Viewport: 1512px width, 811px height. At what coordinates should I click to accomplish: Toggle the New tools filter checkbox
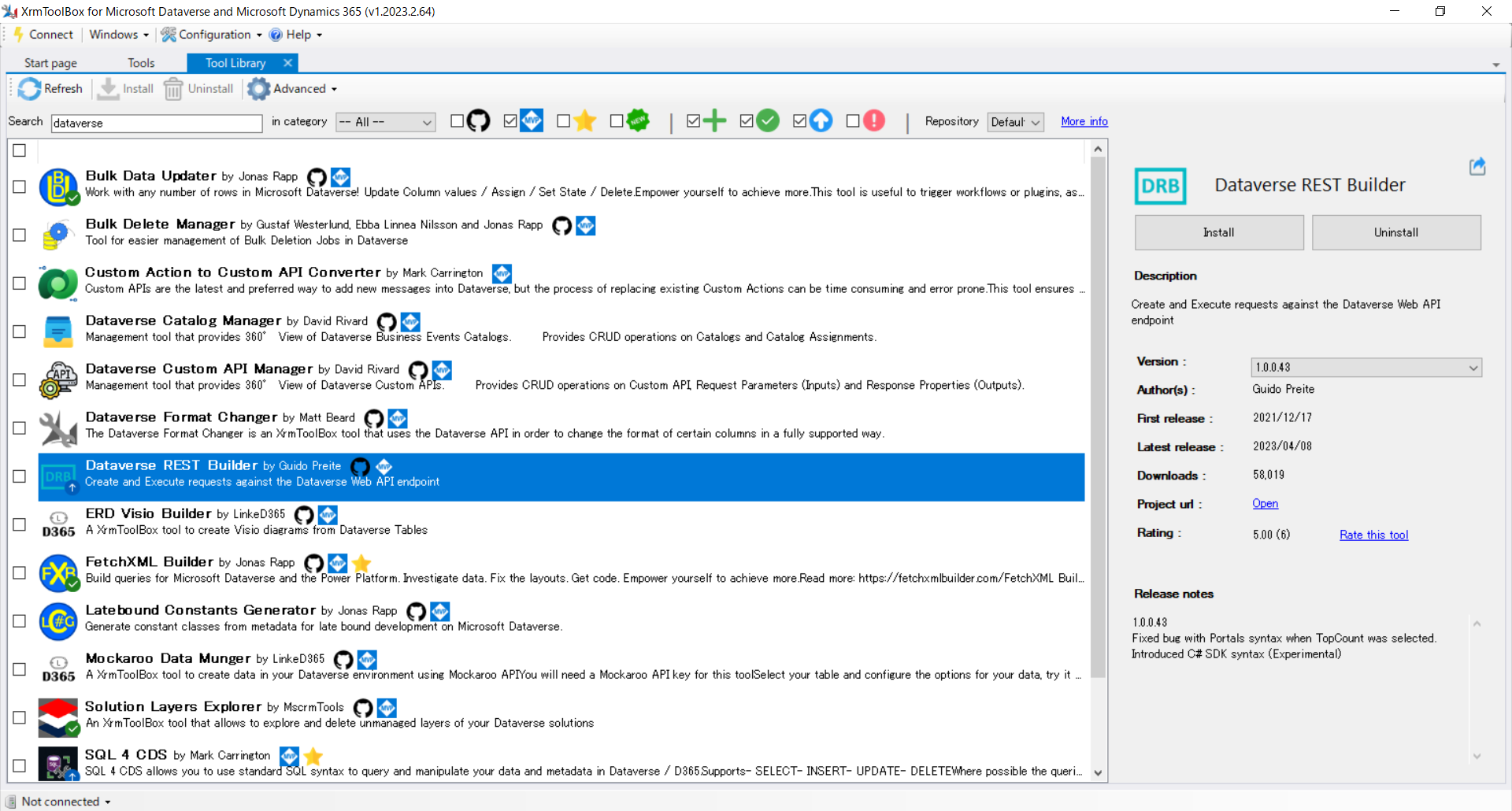coord(617,121)
